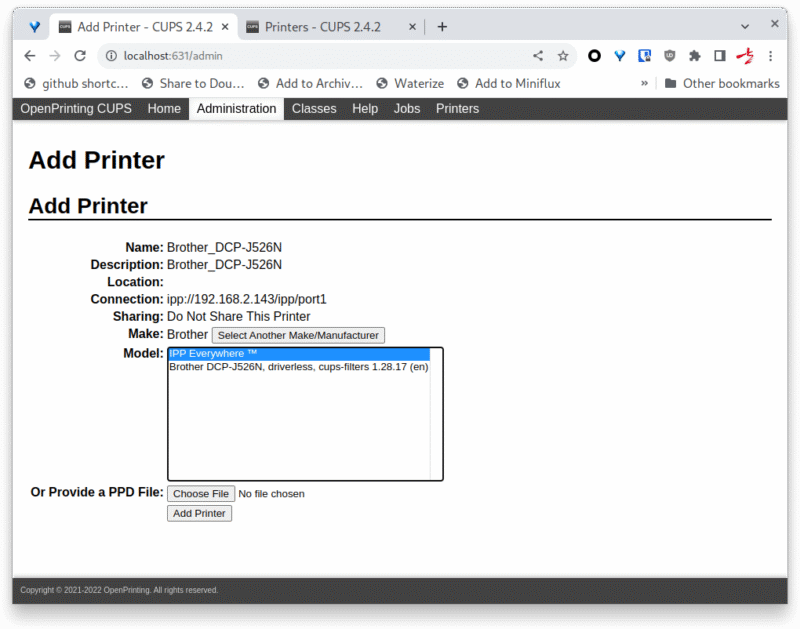800x629 pixels.
Task: Open a new browser tab
Action: (442, 27)
